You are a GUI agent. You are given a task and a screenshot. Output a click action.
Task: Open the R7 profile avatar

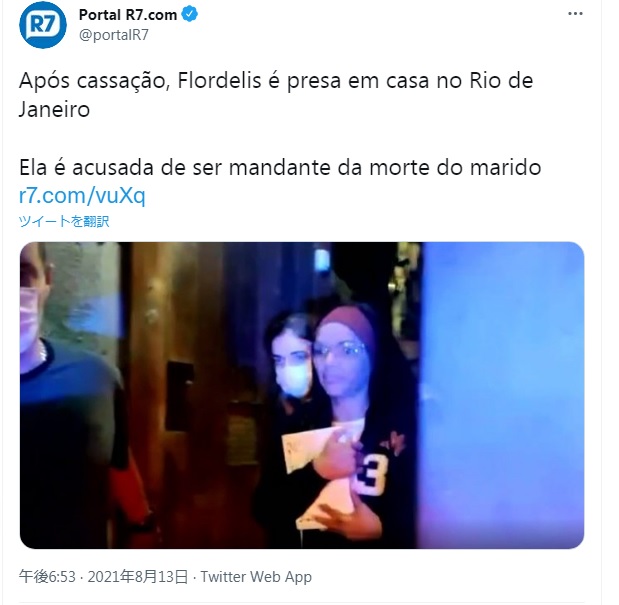43,25
